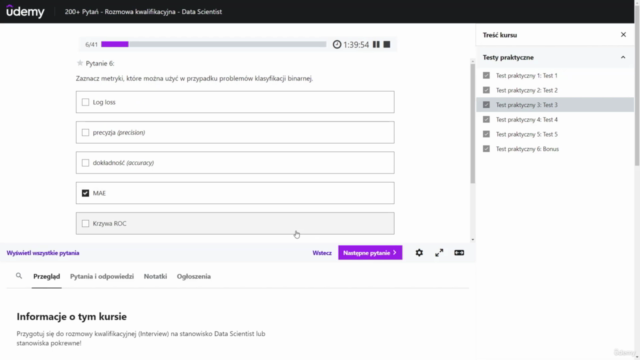Click the 6/41 question counter
The height and width of the screenshot is (360, 640).
point(91,44)
